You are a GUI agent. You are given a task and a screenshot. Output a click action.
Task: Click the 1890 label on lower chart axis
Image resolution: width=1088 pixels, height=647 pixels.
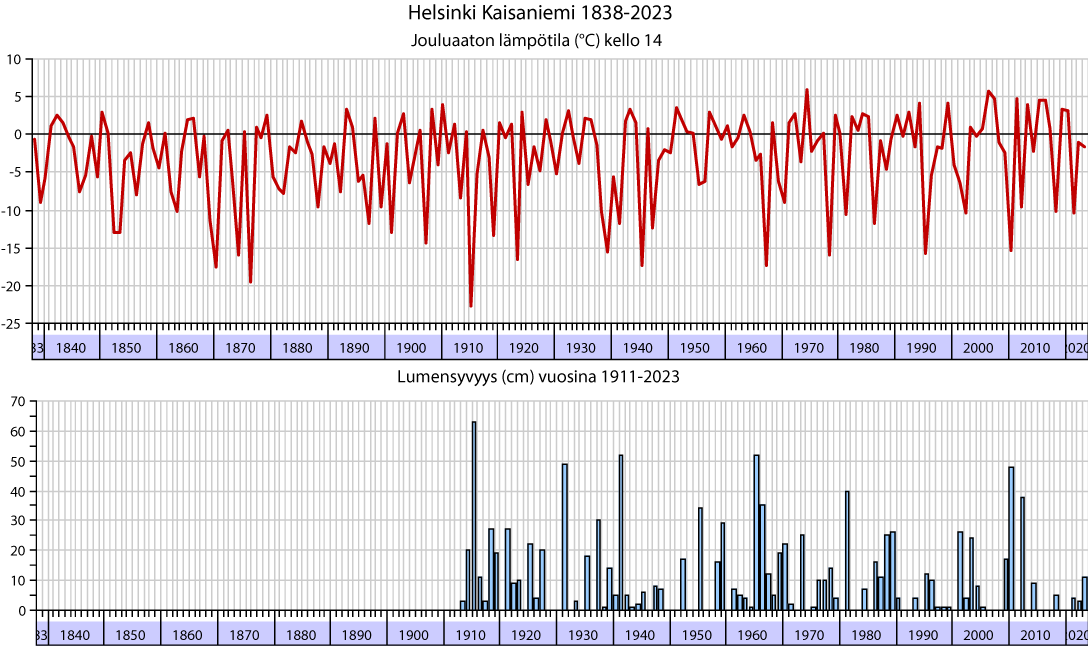point(357,635)
